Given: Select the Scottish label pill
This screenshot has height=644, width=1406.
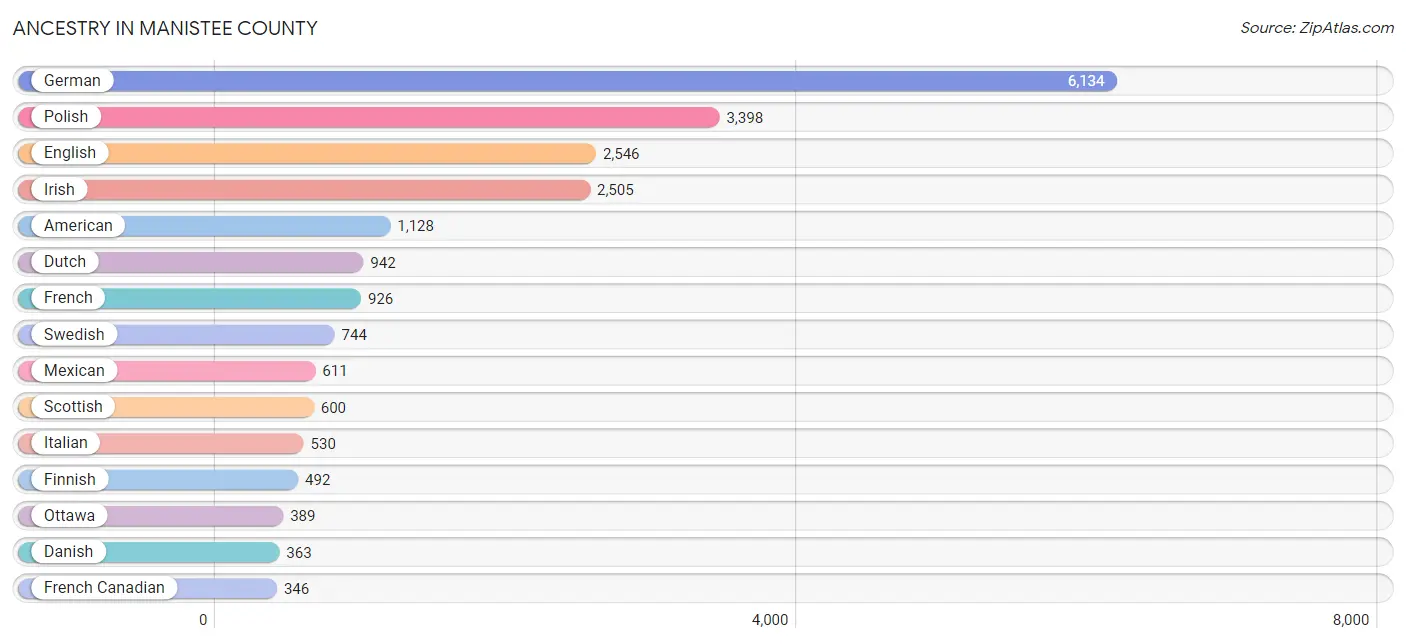Looking at the screenshot, I should tap(73, 407).
